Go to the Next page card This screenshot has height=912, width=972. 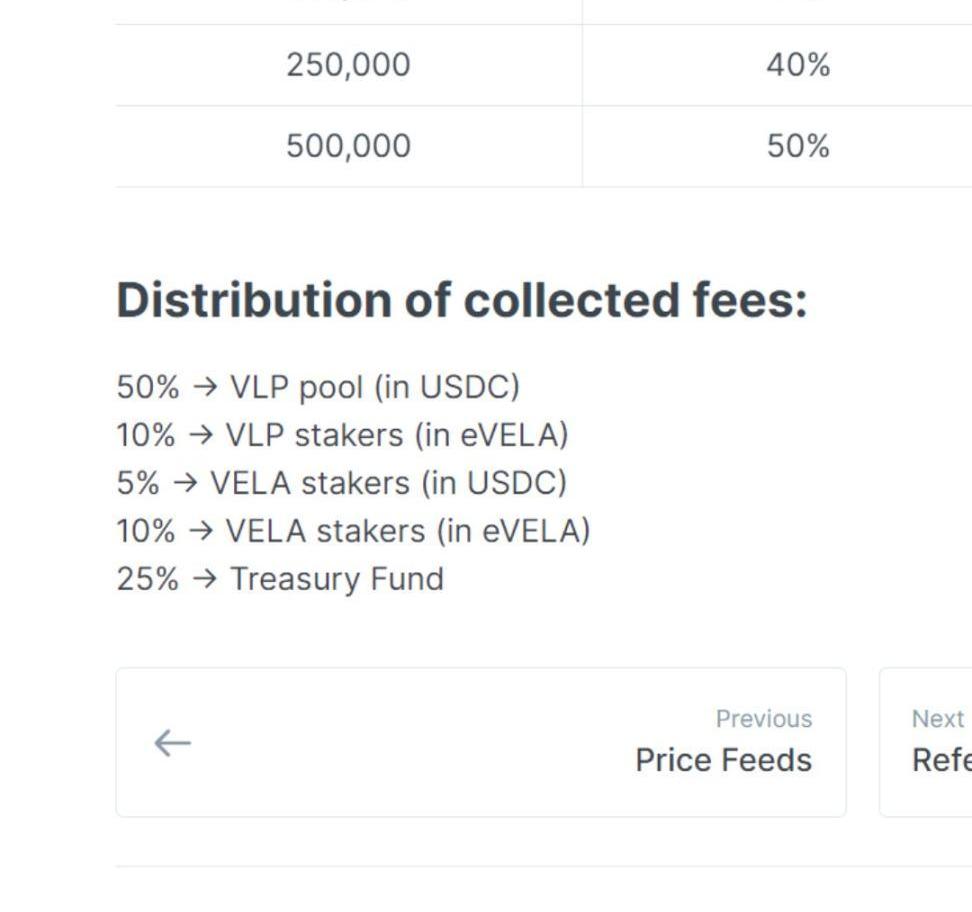point(926,742)
